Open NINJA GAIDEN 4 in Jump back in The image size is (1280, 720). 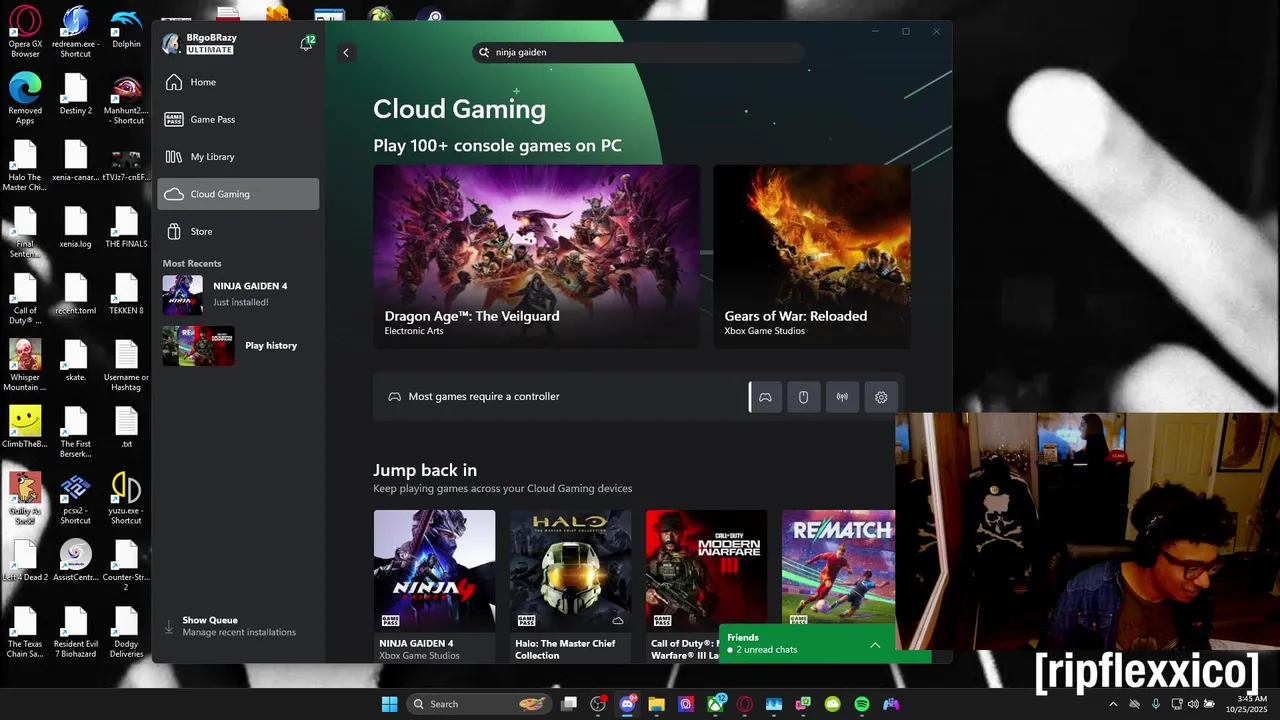434,585
